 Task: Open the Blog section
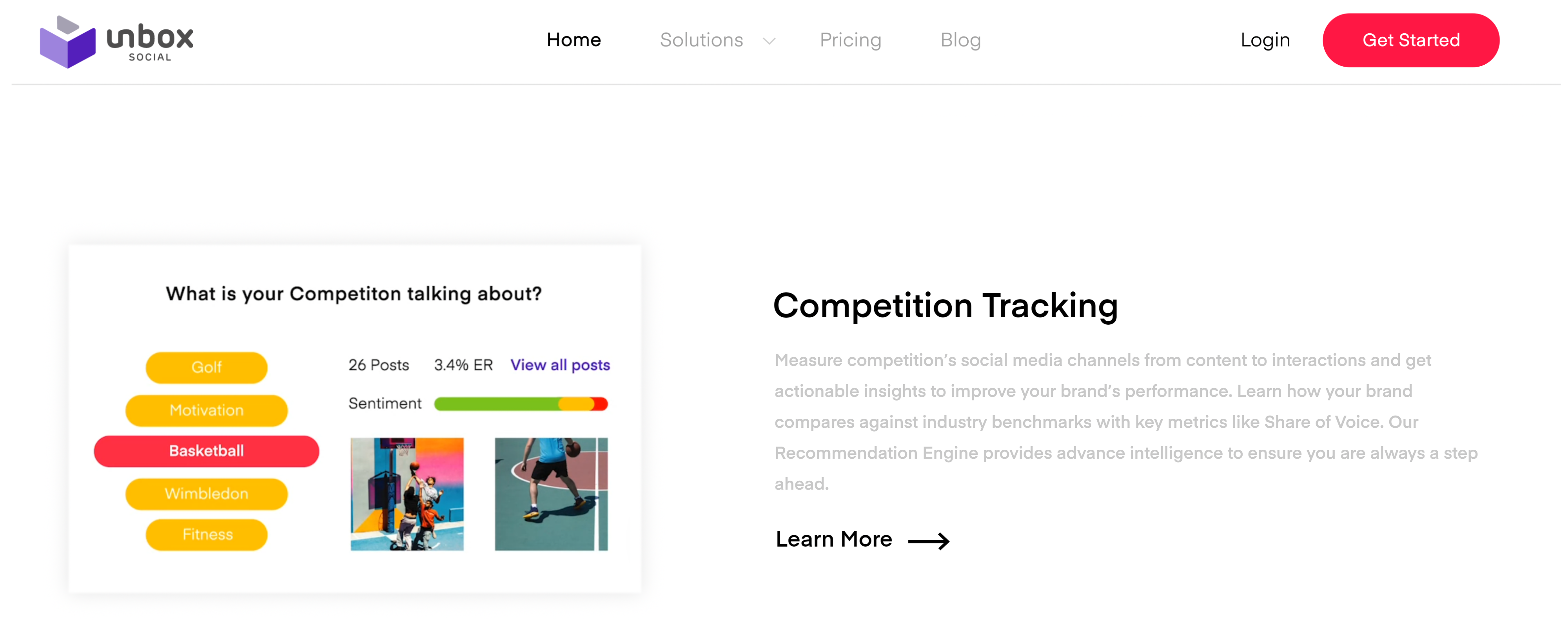click(x=960, y=40)
